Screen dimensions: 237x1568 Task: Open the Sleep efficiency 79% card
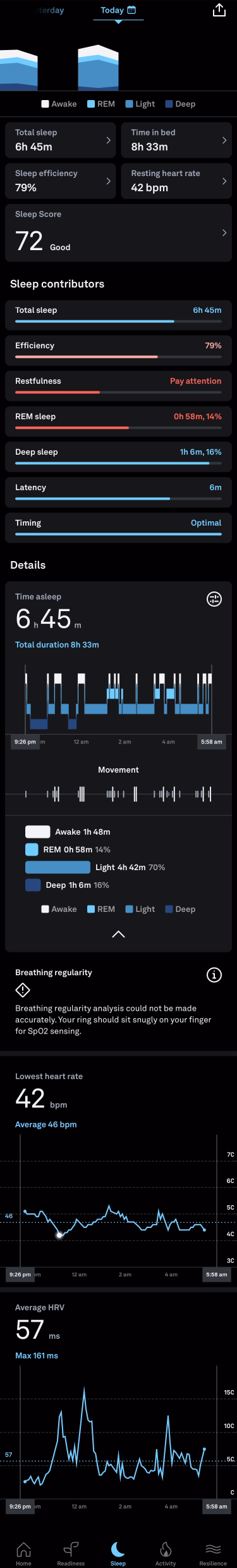(x=61, y=181)
